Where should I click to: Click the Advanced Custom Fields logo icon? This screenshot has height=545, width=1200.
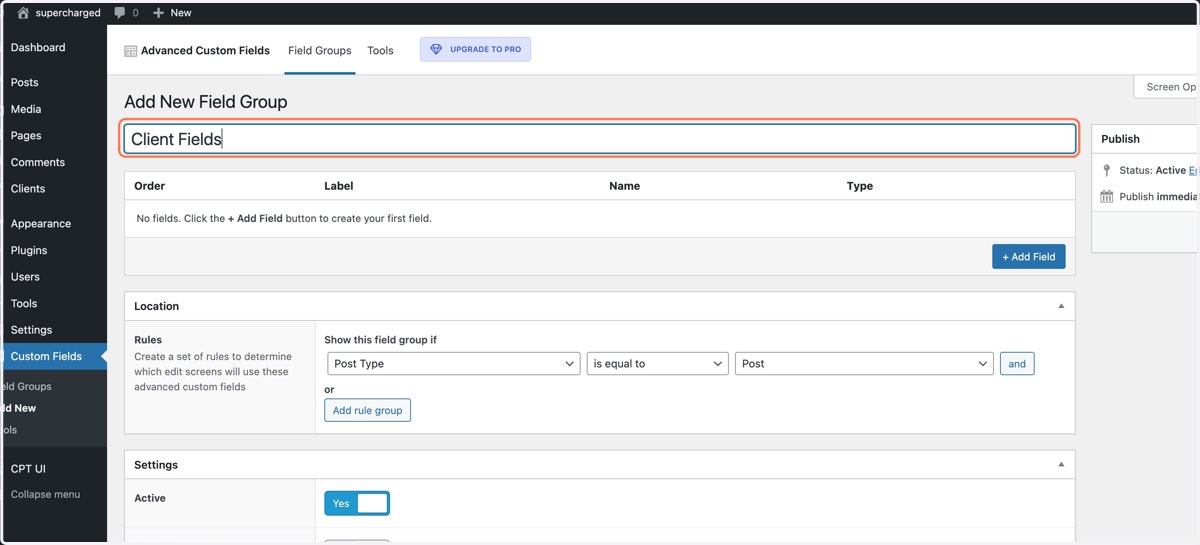click(x=130, y=51)
